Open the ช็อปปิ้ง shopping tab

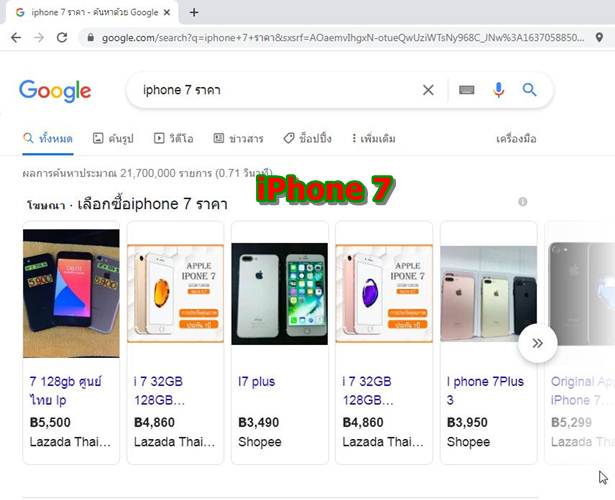(308, 138)
